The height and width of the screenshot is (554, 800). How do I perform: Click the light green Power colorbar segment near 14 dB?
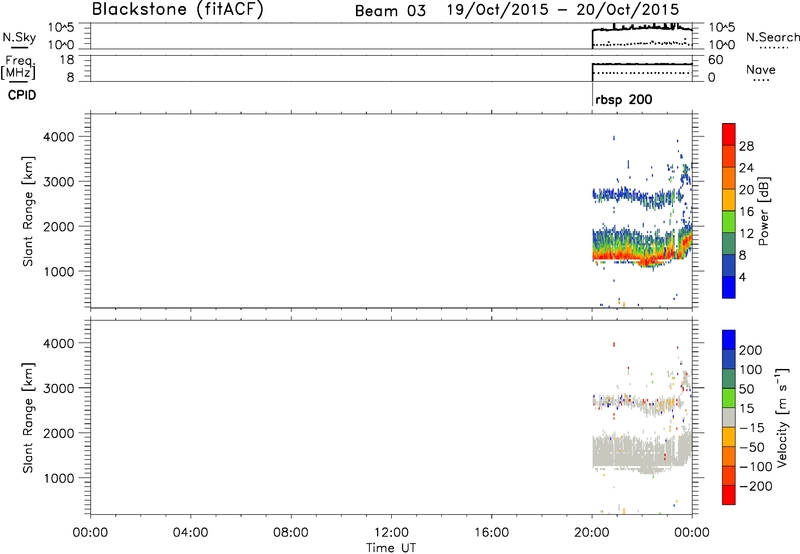[729, 222]
